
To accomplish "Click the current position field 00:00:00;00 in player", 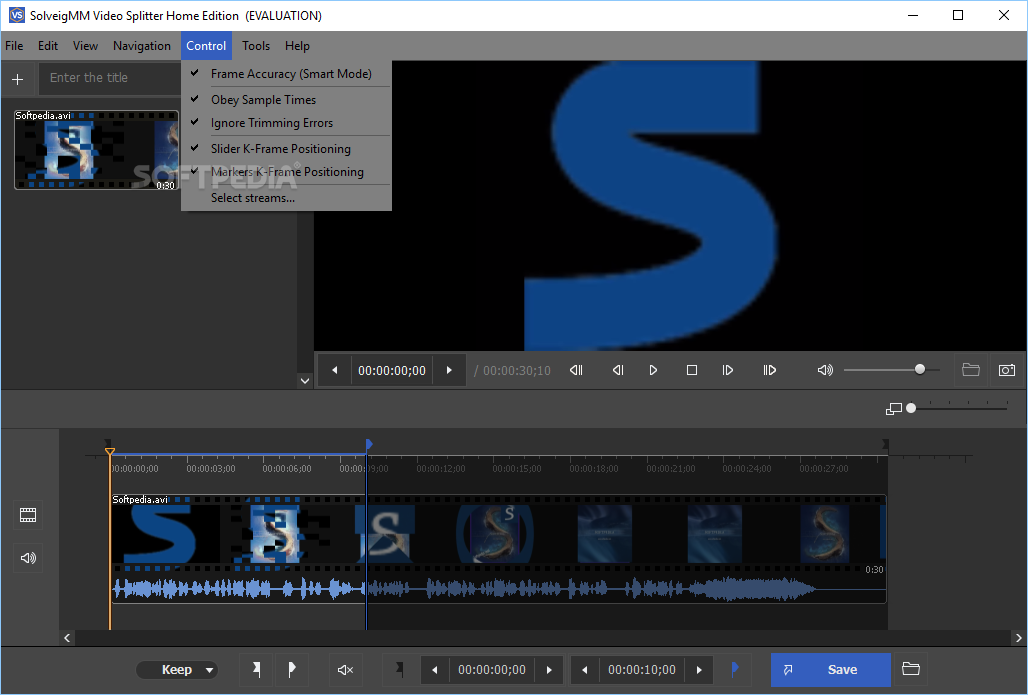I will point(392,370).
